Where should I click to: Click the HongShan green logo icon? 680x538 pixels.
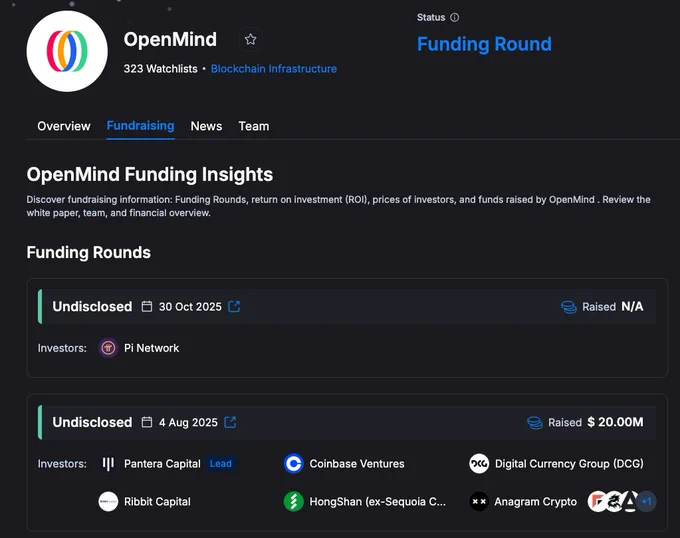pyautogui.click(x=294, y=502)
